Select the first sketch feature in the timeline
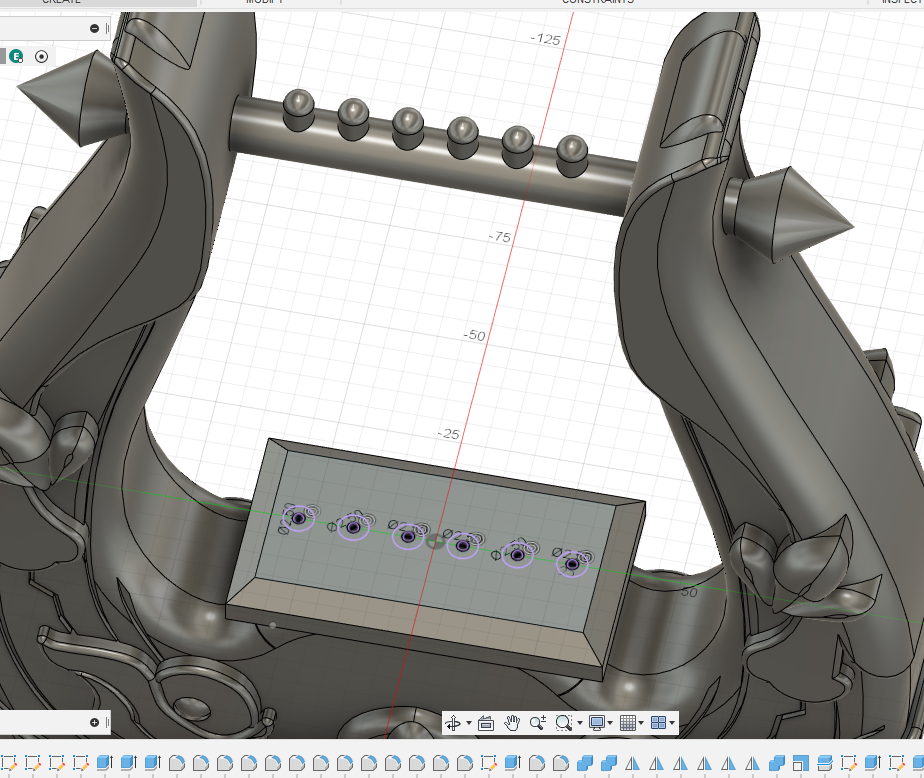The image size is (924, 778). click(x=8, y=763)
